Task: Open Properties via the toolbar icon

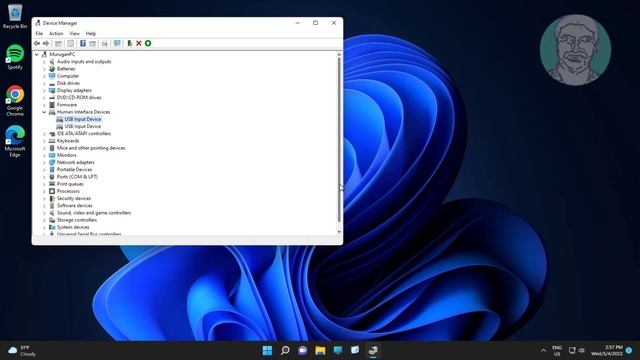Action: (x=71, y=43)
